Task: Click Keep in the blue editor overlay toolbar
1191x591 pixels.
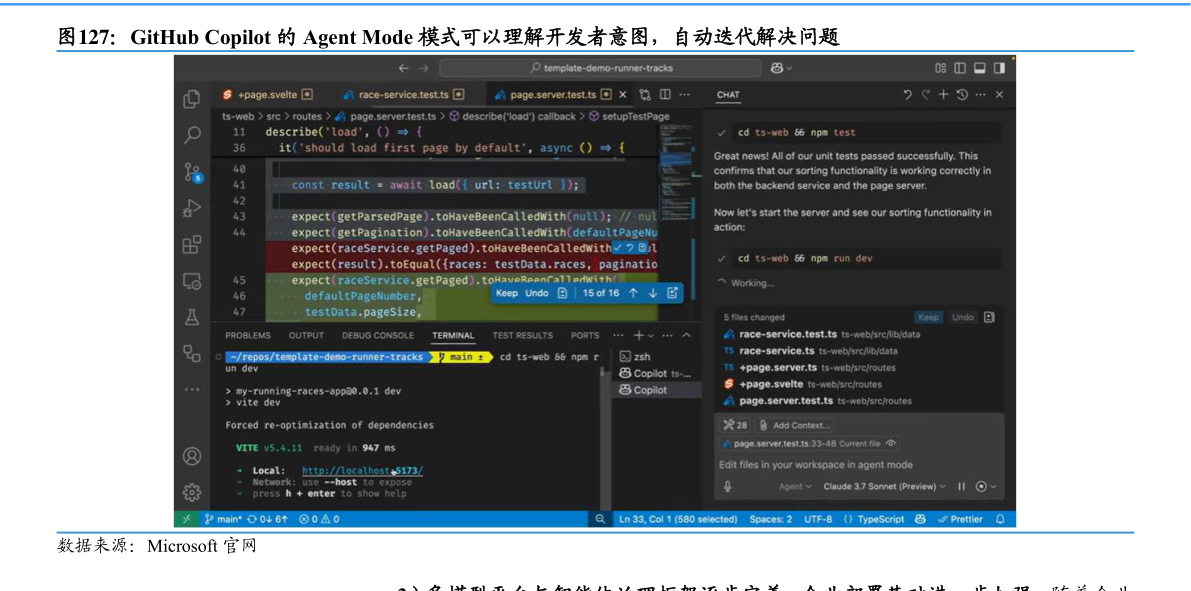Action: [x=507, y=293]
